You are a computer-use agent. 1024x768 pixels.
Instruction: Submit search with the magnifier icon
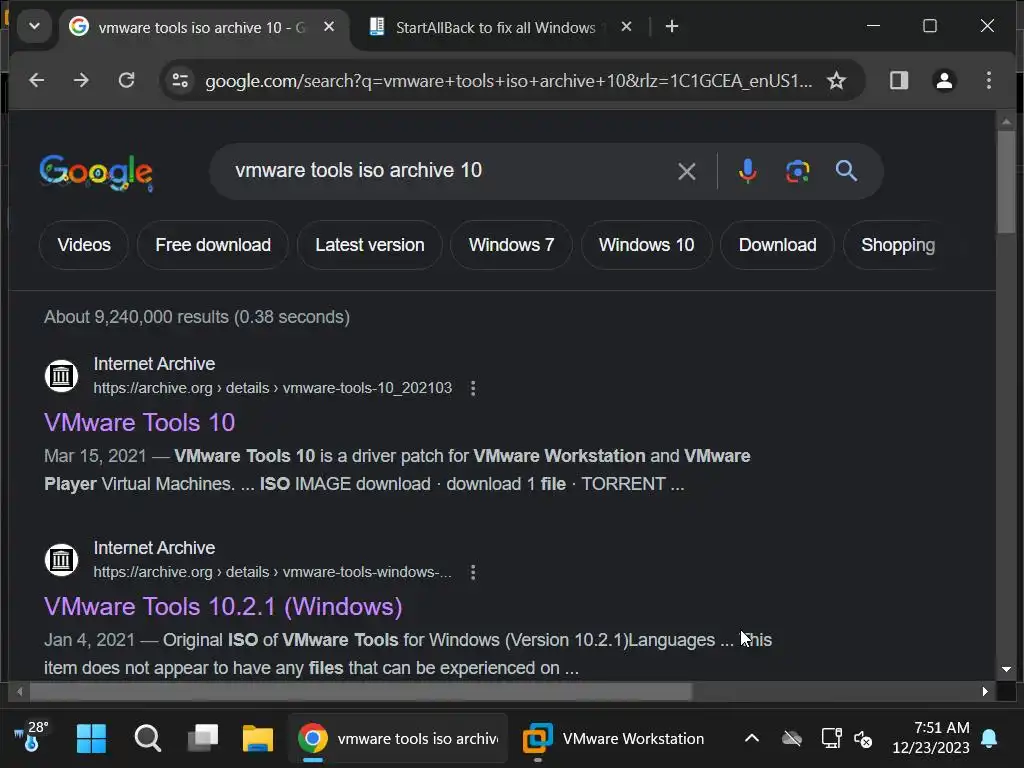(x=846, y=171)
